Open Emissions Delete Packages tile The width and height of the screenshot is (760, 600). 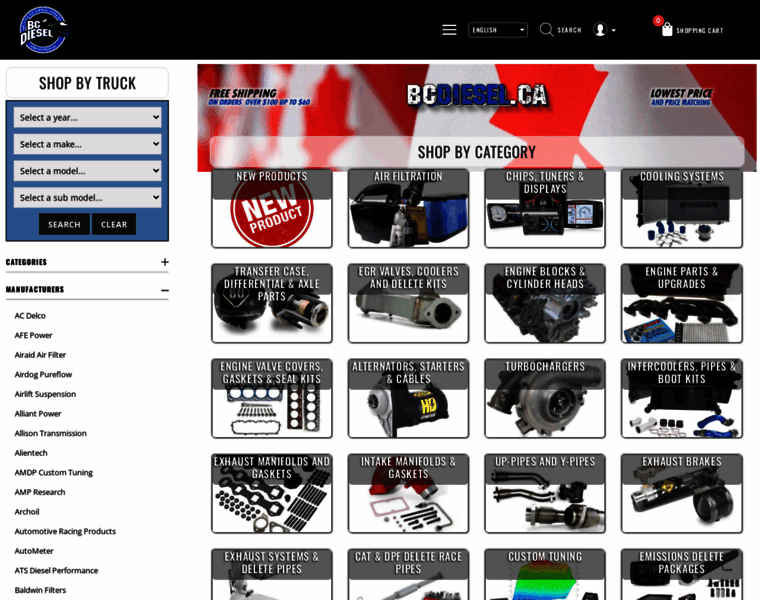click(681, 574)
